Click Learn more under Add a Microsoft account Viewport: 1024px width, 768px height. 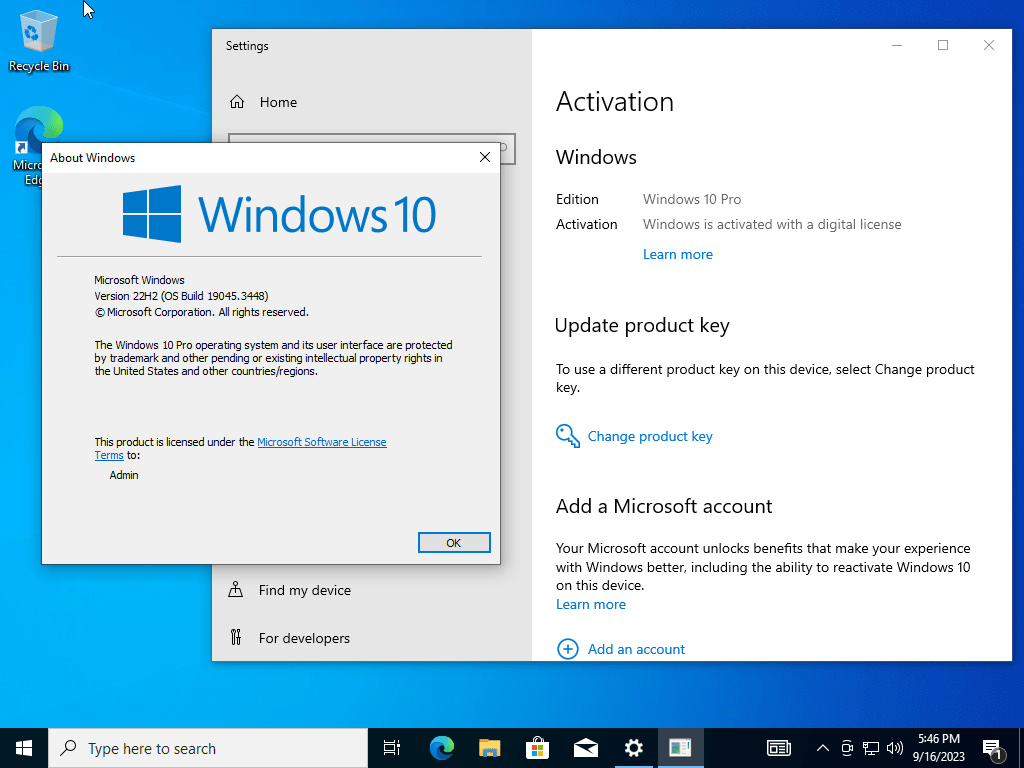[x=590, y=605]
